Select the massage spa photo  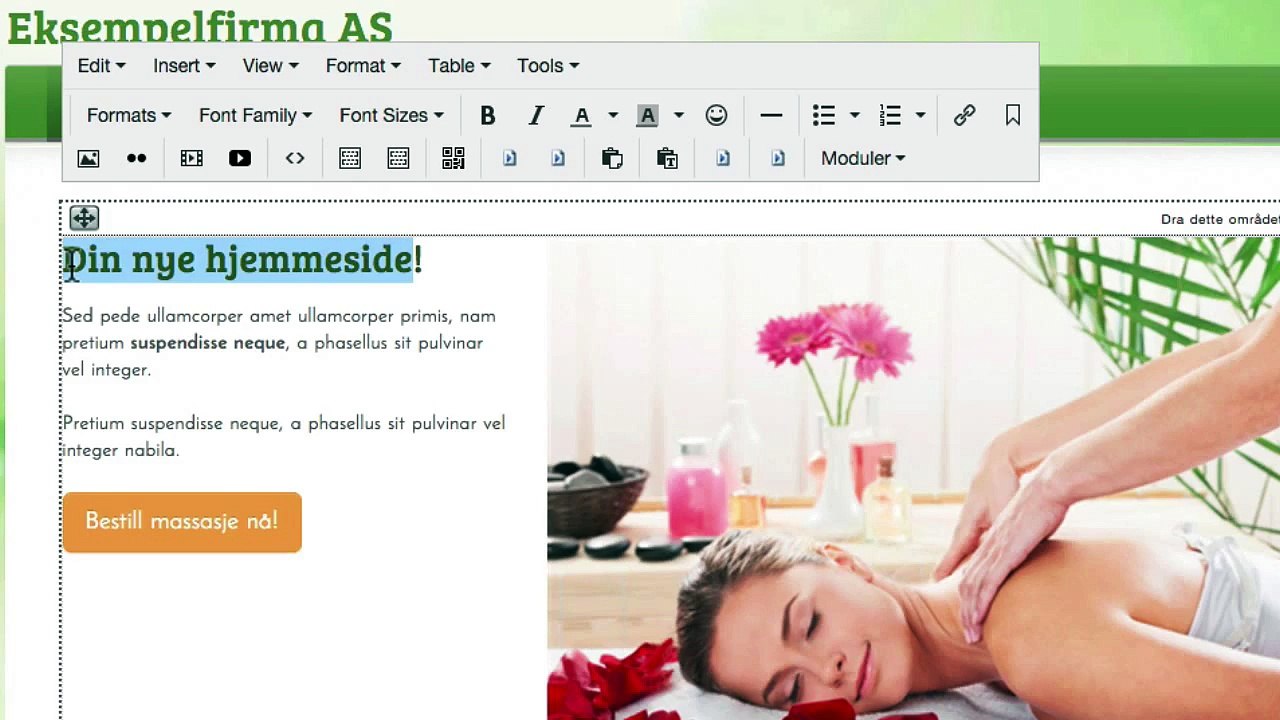(x=913, y=478)
